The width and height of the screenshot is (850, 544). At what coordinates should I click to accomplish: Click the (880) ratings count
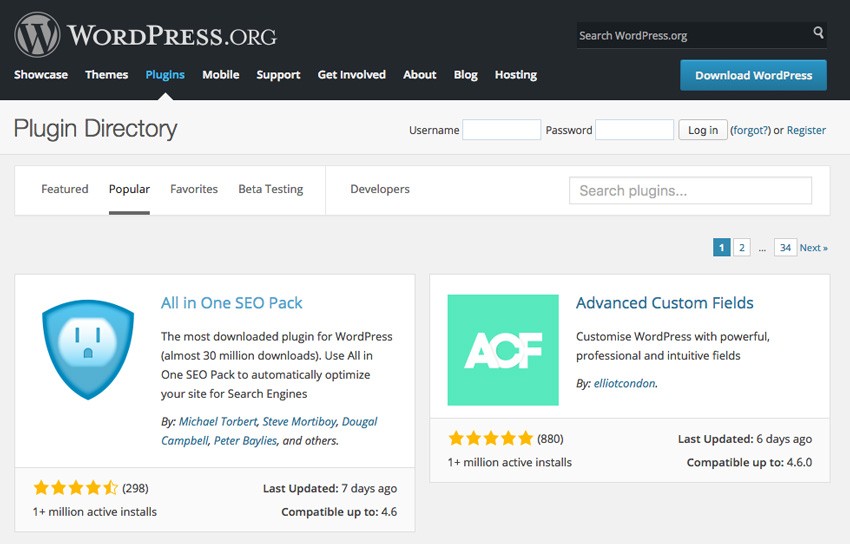[x=550, y=439]
